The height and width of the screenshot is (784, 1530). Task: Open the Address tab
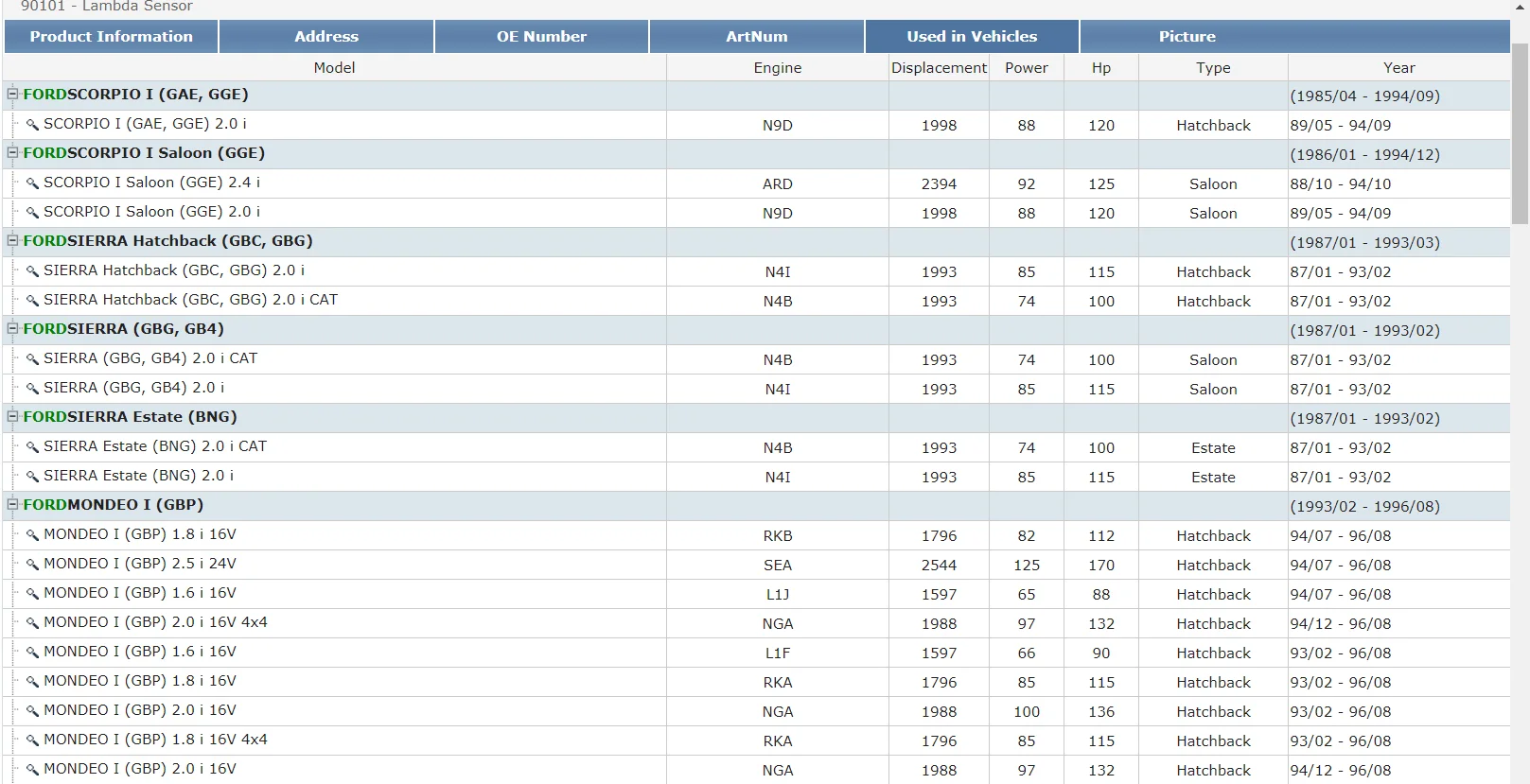[326, 37]
